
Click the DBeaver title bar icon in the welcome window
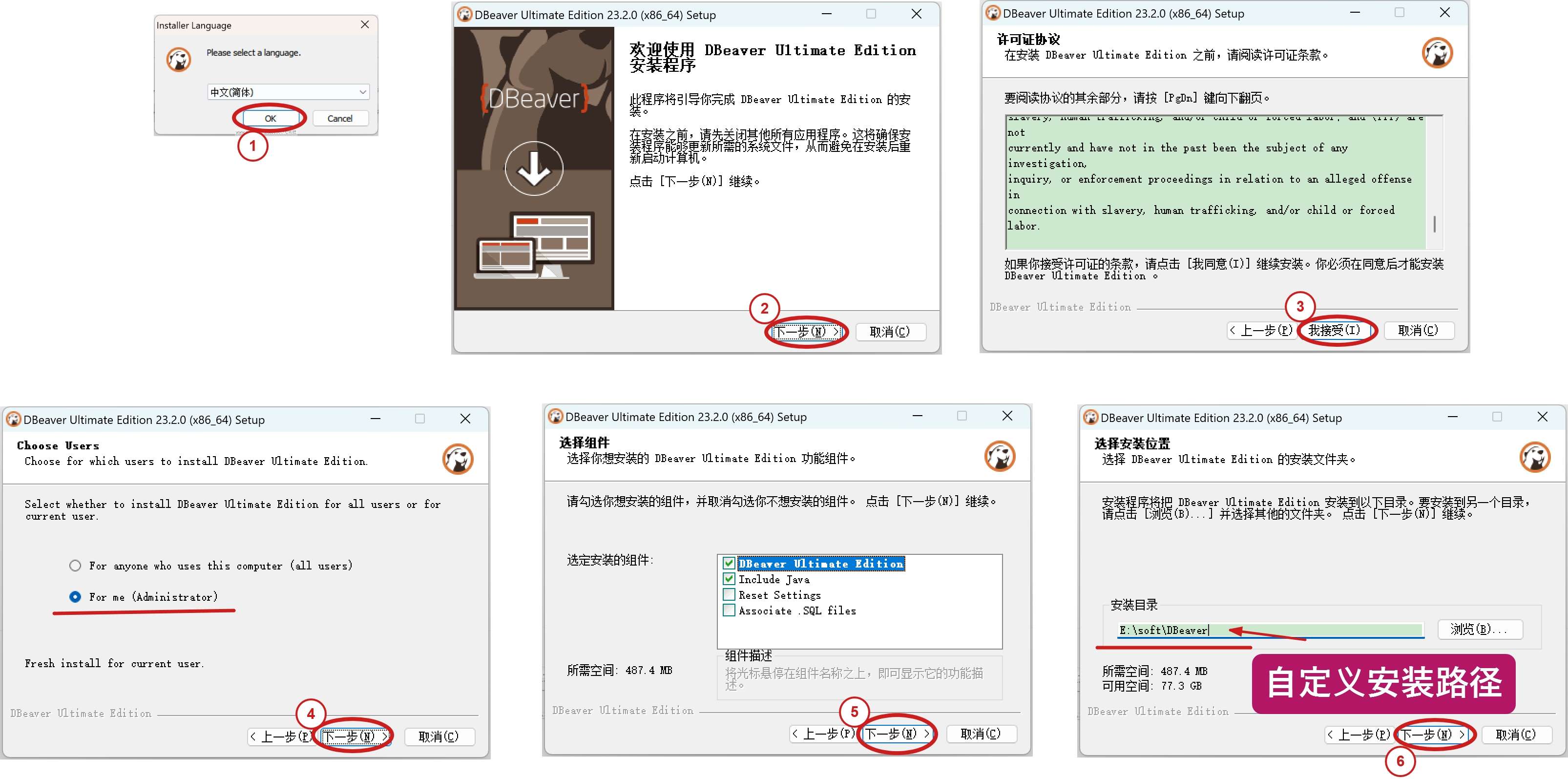(464, 14)
